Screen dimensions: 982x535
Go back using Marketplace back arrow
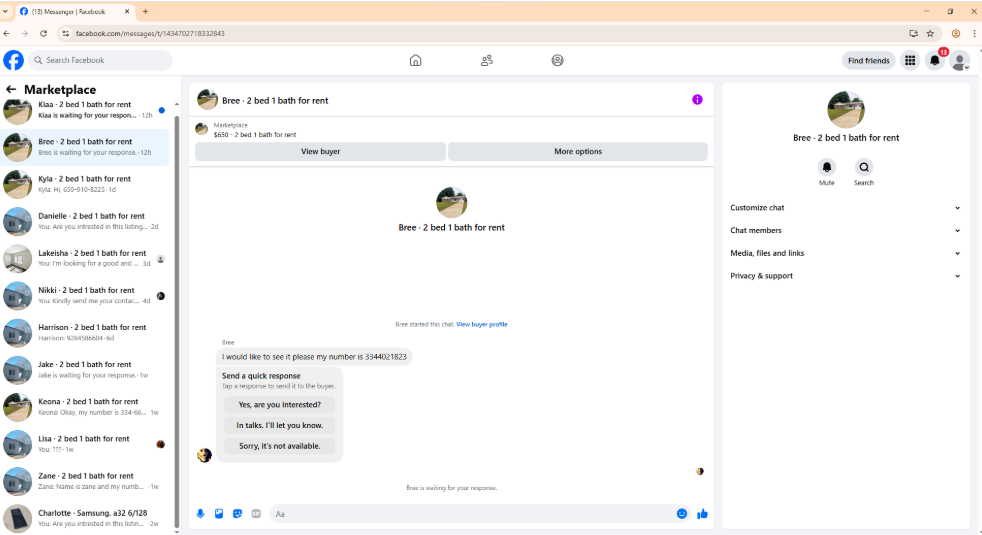11,89
